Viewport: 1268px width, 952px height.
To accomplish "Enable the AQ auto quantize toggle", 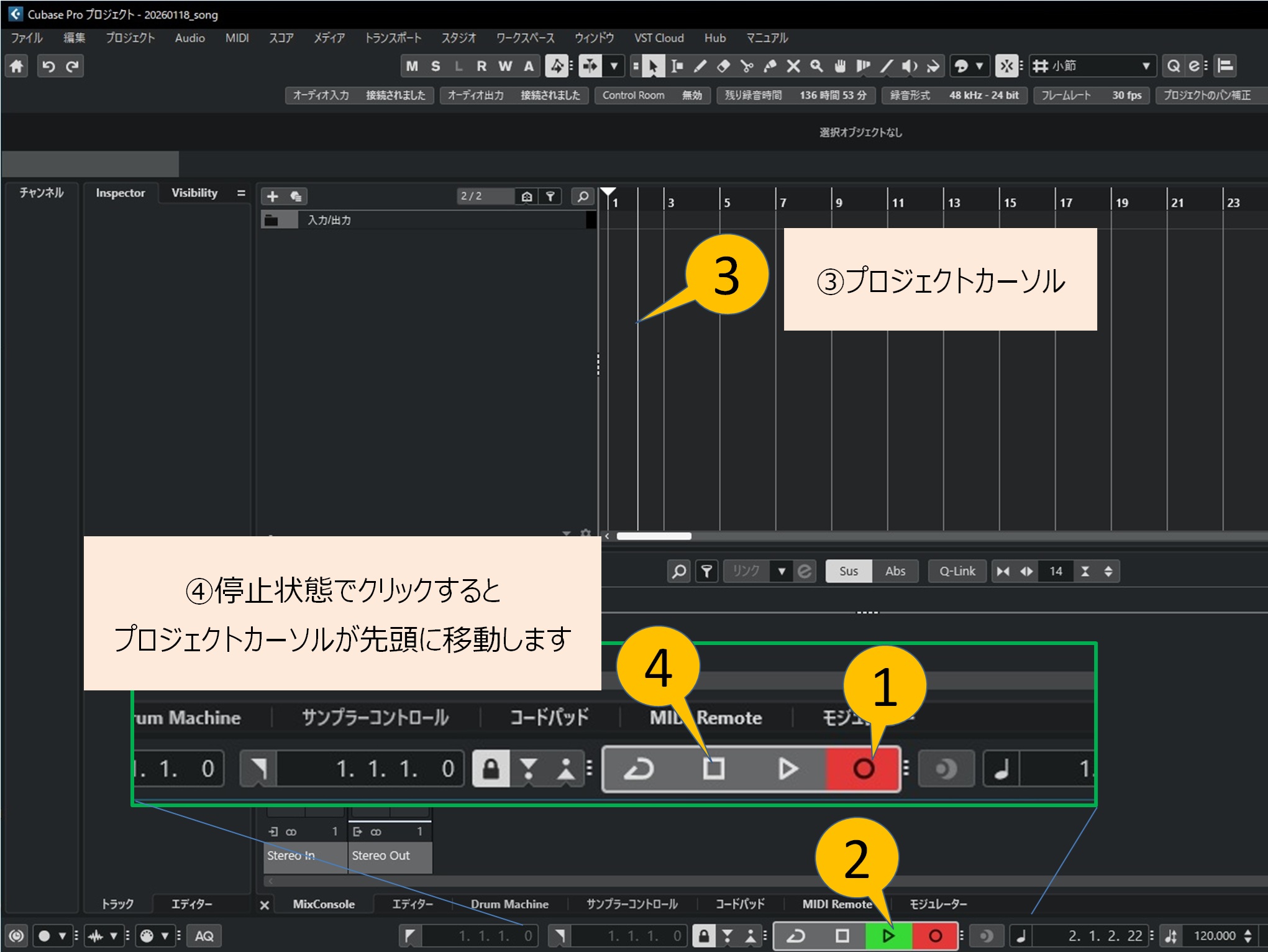I will pyautogui.click(x=205, y=935).
